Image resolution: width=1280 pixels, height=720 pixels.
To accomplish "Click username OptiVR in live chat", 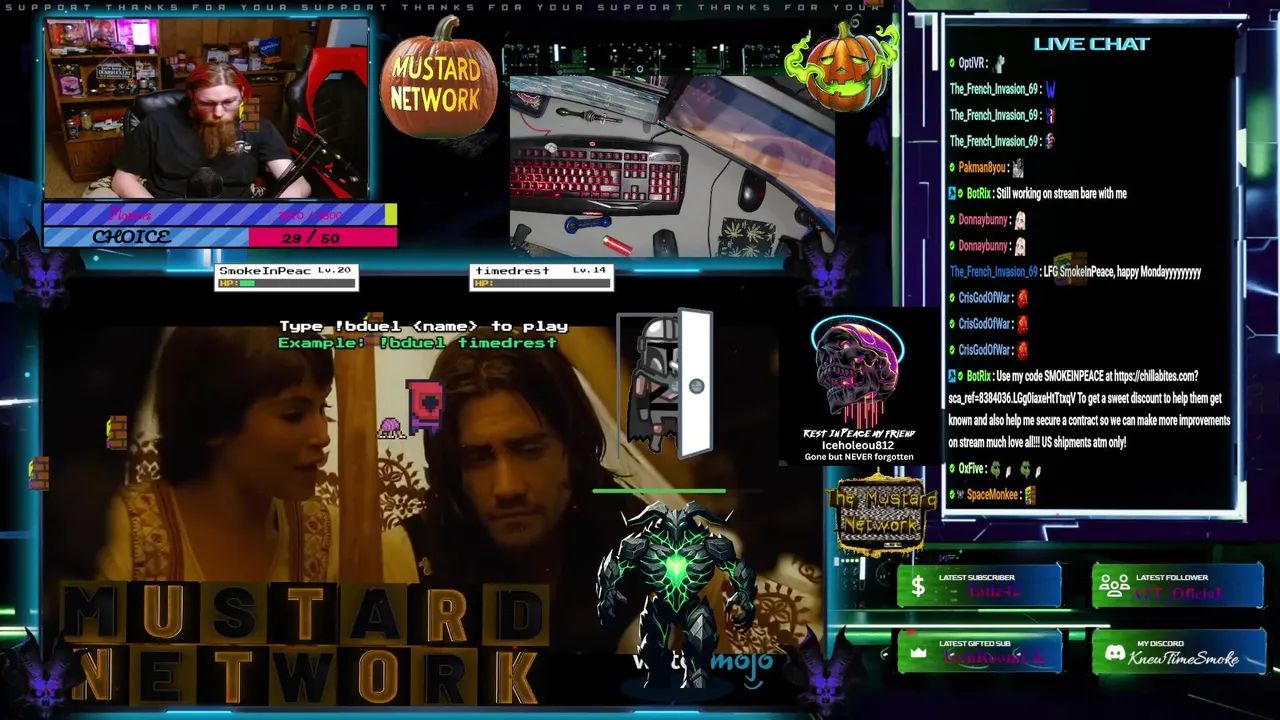I will tap(972, 63).
